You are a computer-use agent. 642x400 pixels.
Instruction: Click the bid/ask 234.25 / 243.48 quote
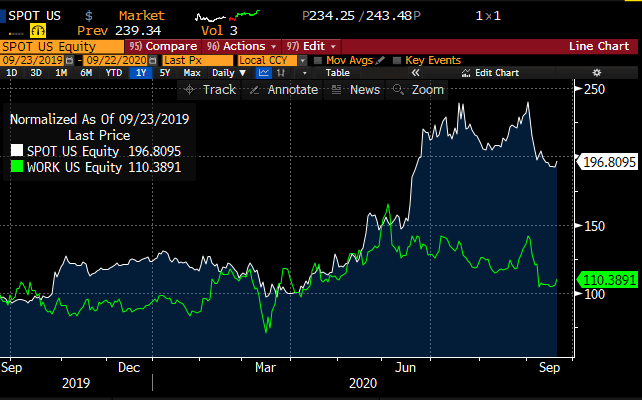point(361,16)
